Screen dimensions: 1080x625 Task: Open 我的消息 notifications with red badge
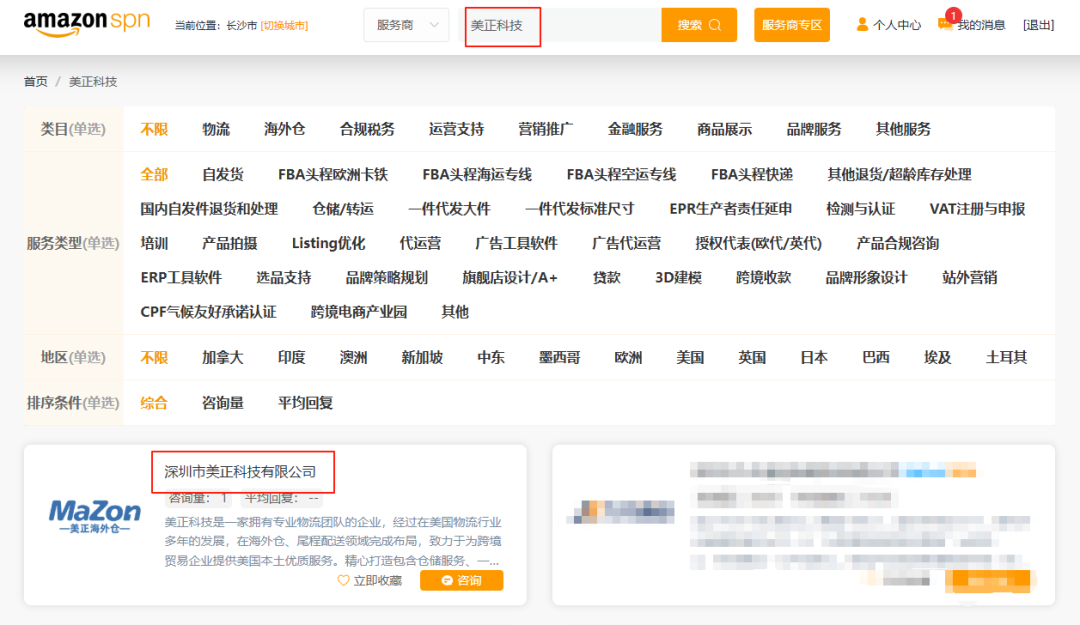971,25
